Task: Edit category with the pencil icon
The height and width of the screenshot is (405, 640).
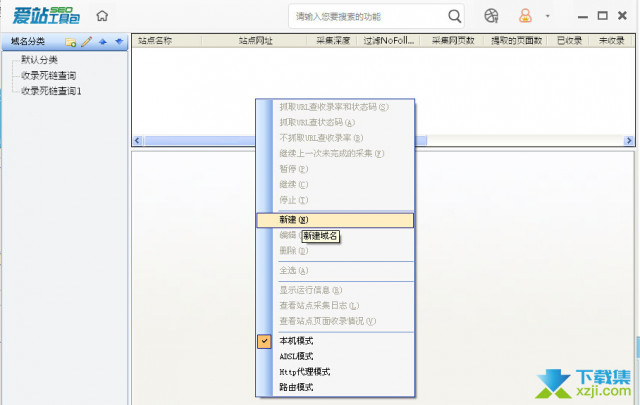Action: click(x=87, y=42)
